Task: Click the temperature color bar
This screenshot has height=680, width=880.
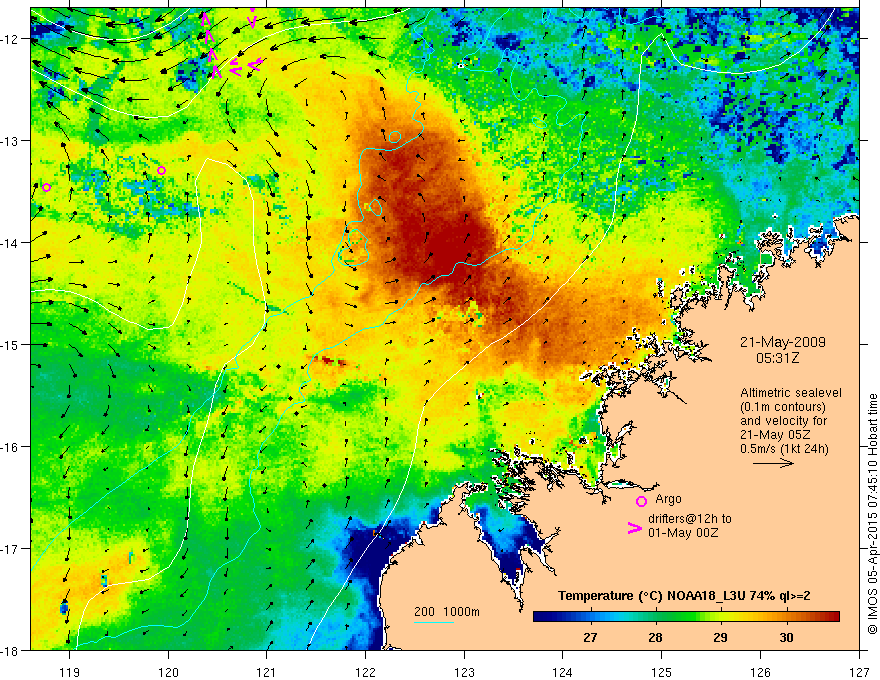Action: (x=686, y=617)
